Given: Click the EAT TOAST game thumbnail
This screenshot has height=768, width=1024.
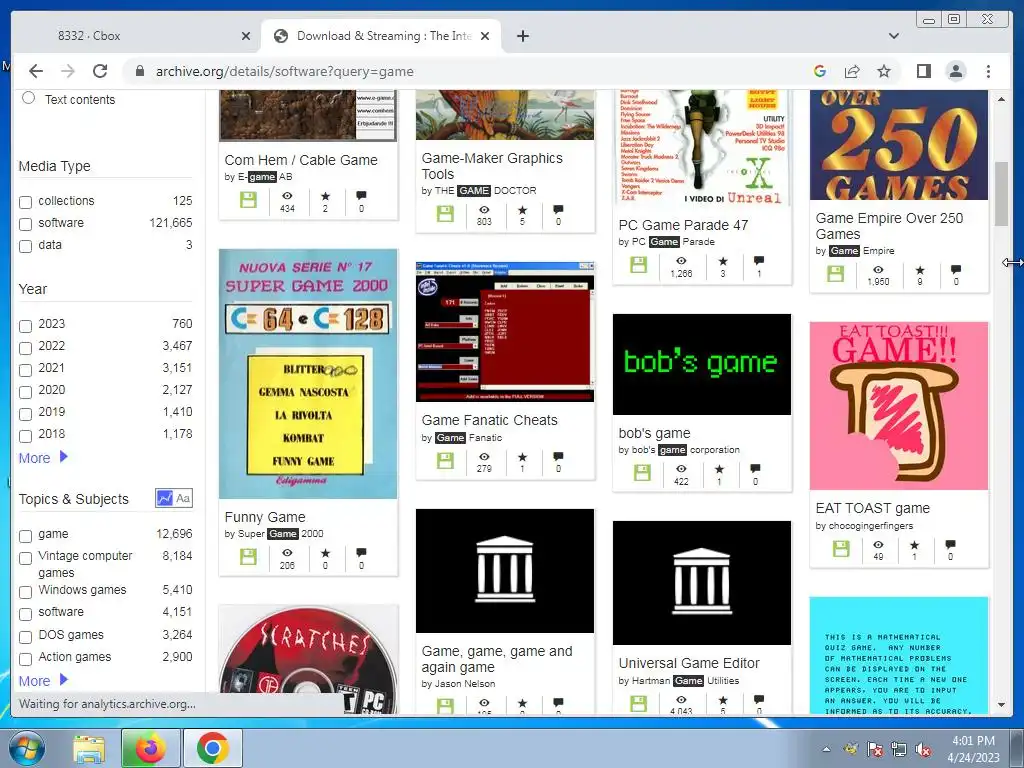Looking at the screenshot, I should tap(899, 406).
